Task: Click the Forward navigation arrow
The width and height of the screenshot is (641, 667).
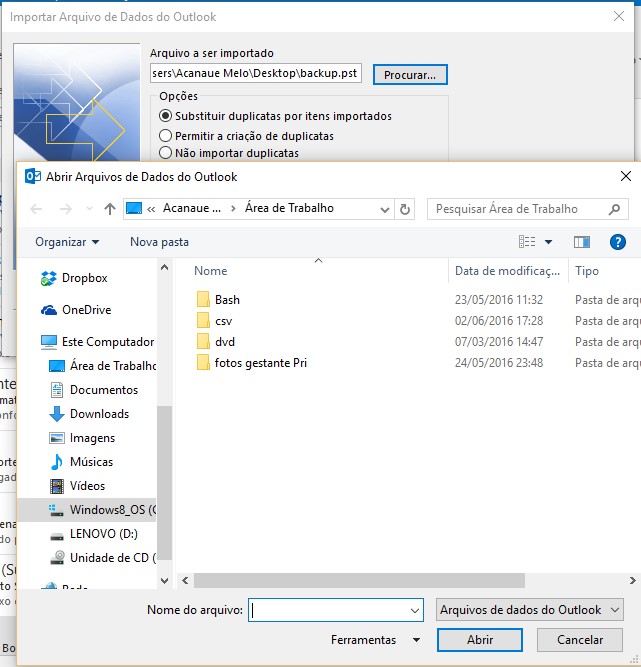Action: [x=66, y=209]
